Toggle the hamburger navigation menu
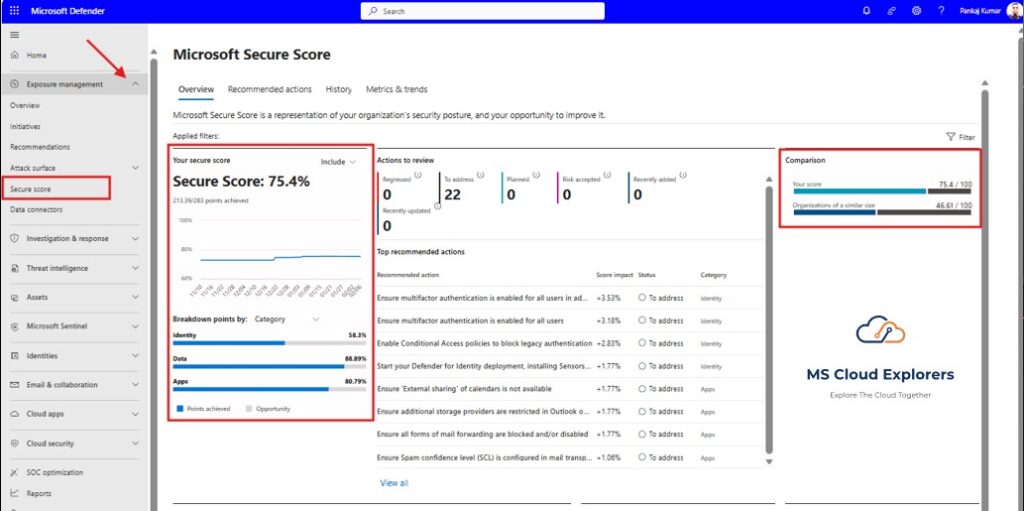Screen dimensions: 1024x511 [x=14, y=35]
